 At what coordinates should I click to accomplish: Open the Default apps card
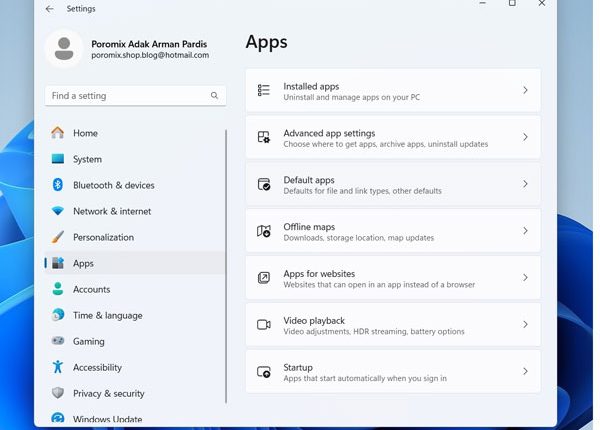(x=393, y=184)
